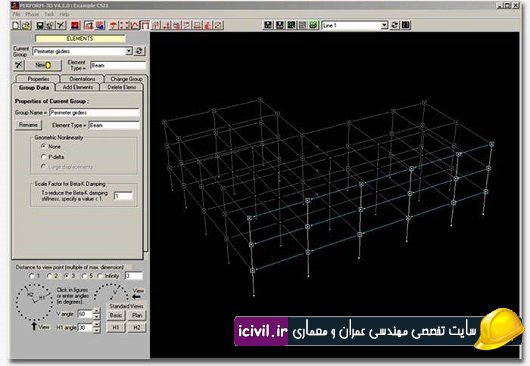
Task: Click the new structure blank-page icon
Action: pos(16,25)
